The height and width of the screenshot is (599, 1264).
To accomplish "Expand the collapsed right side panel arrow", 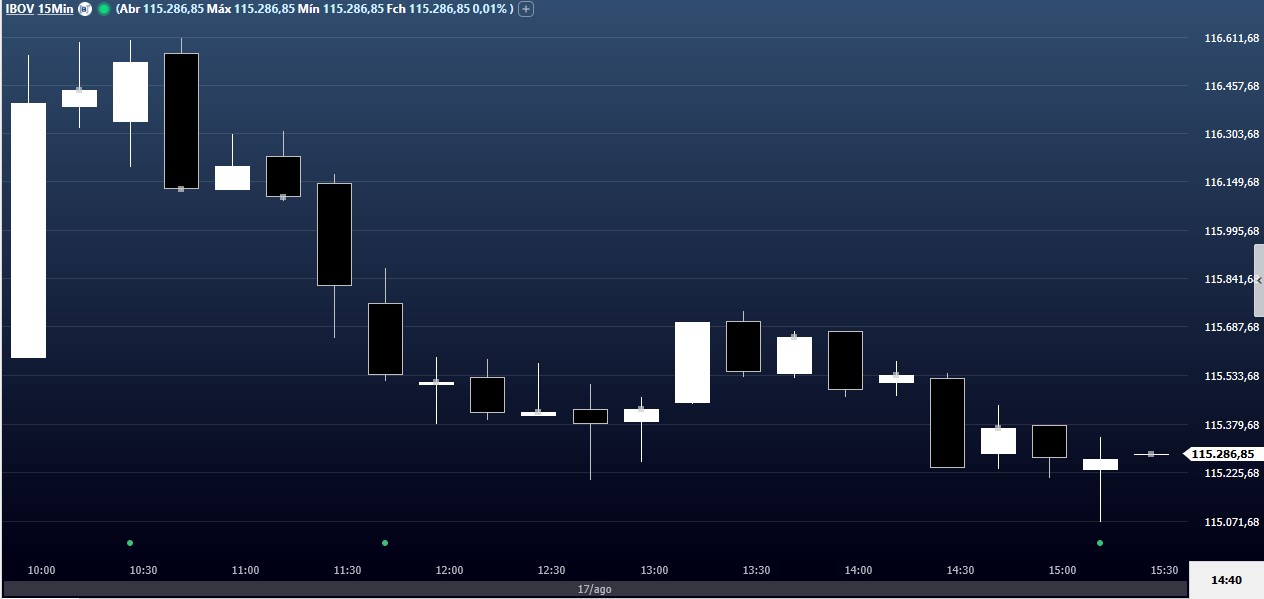I will [1259, 281].
